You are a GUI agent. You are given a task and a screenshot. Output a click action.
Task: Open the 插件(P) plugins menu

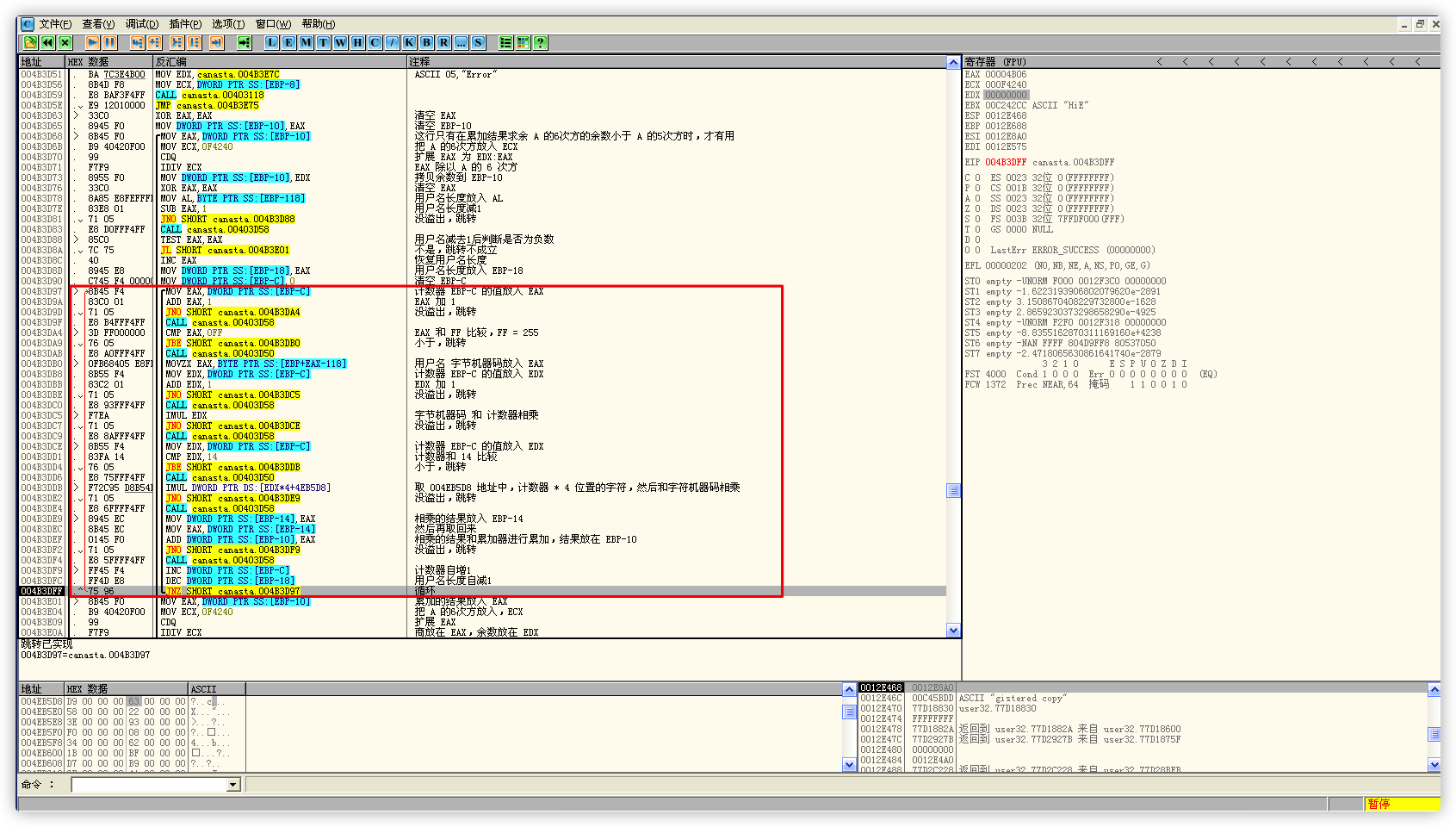[x=185, y=24]
